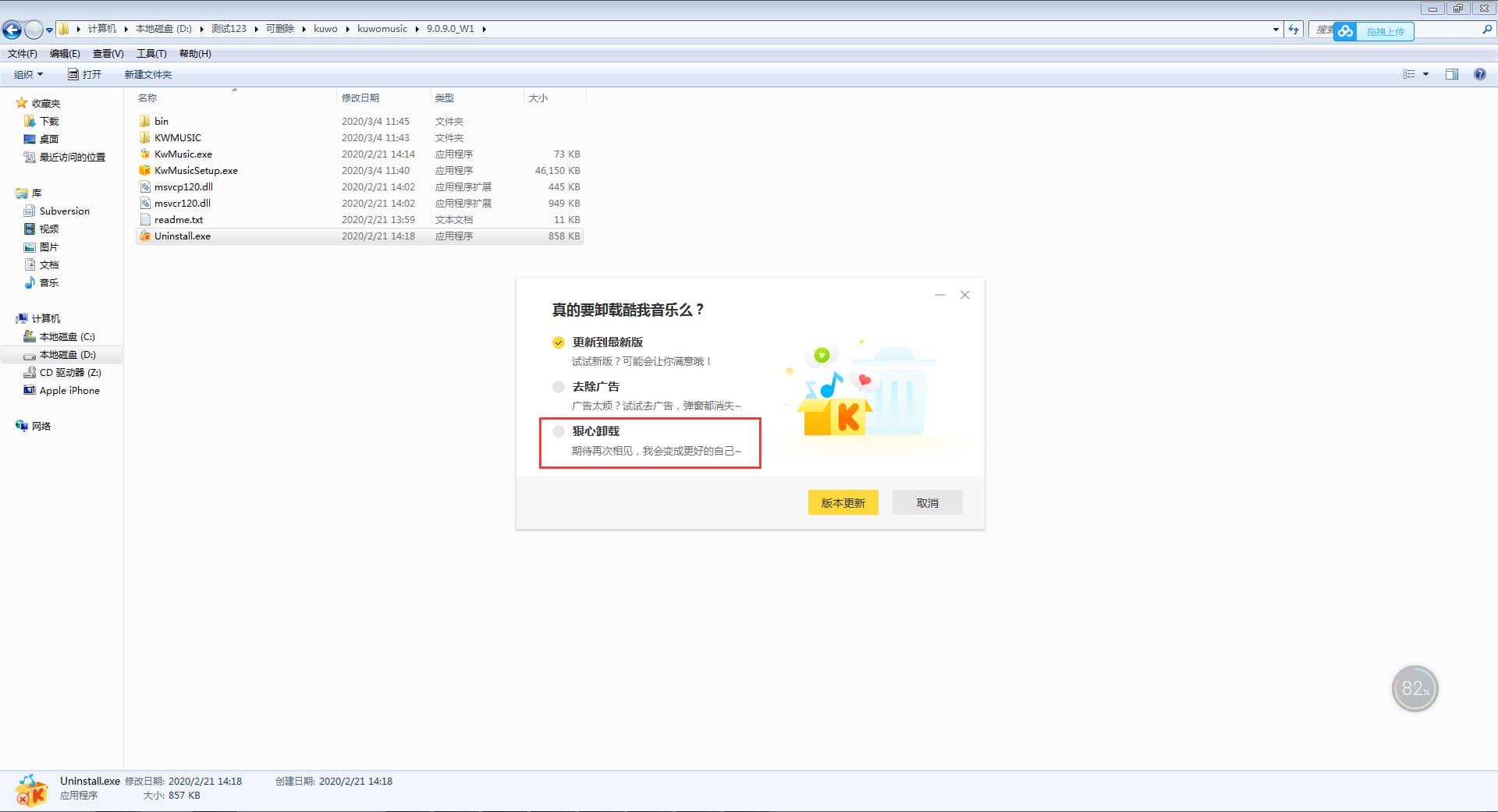Open the 组织 dropdown menu
Viewport: 1498px width, 812px height.
[x=27, y=74]
